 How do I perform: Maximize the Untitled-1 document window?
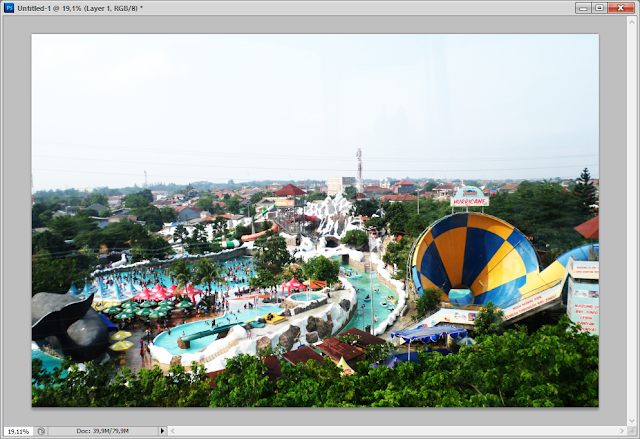coord(599,8)
